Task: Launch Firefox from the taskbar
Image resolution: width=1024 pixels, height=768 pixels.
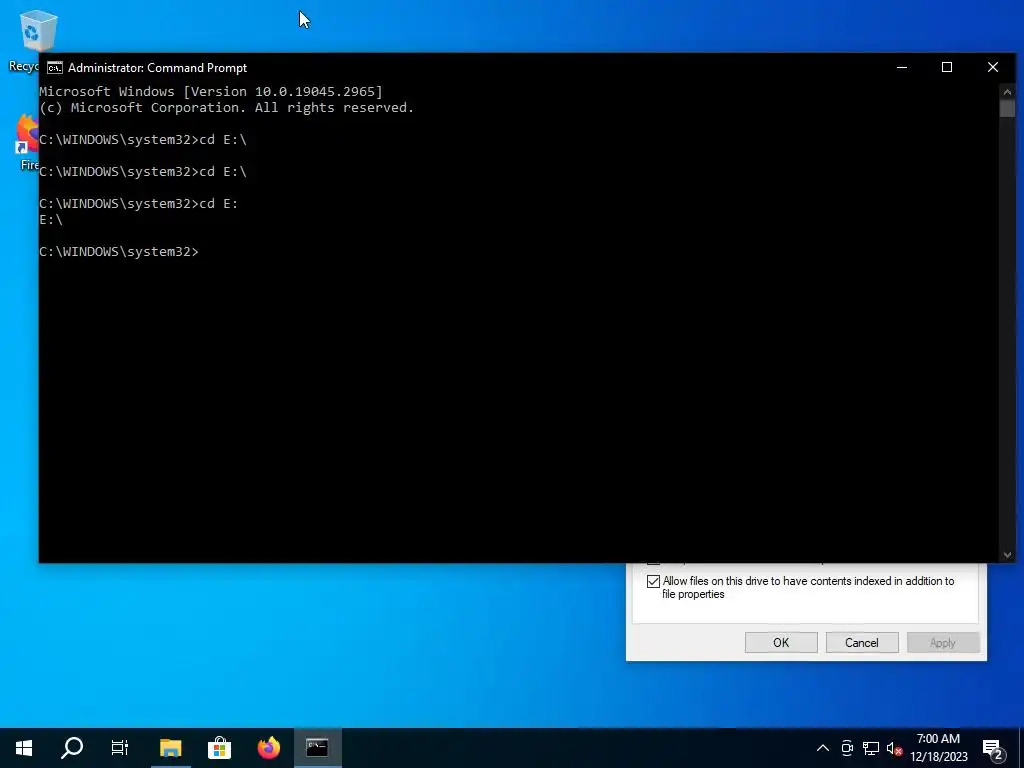Action: click(x=268, y=748)
